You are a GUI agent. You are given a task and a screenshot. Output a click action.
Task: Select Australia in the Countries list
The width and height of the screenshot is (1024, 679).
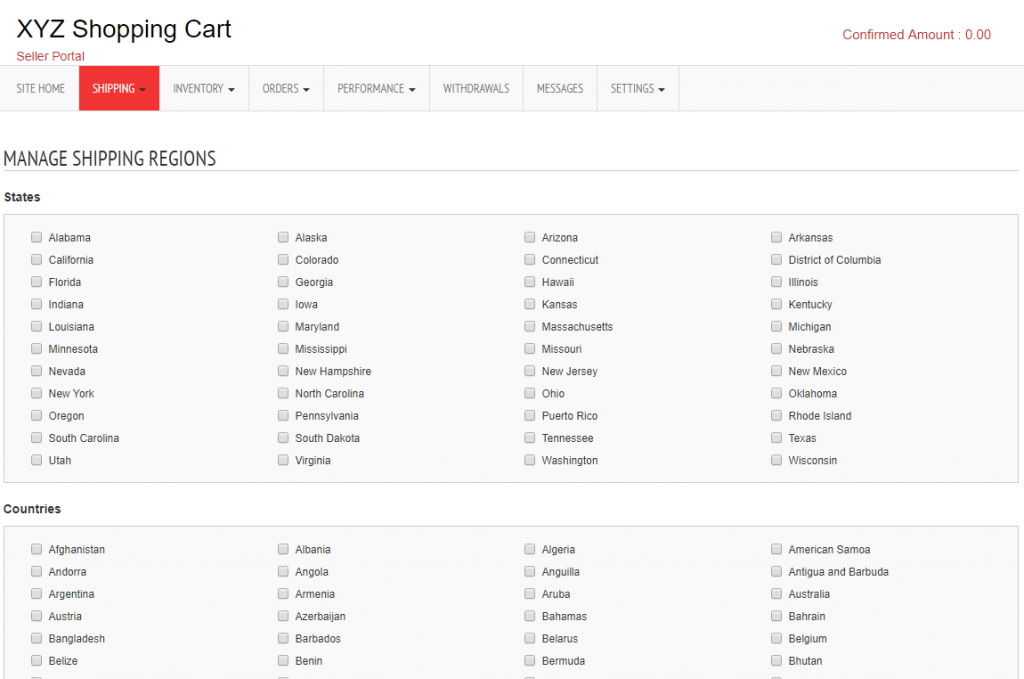tap(776, 594)
